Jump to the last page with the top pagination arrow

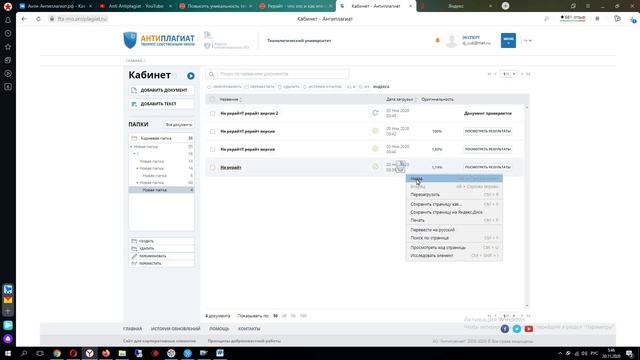pyautogui.click(x=528, y=74)
